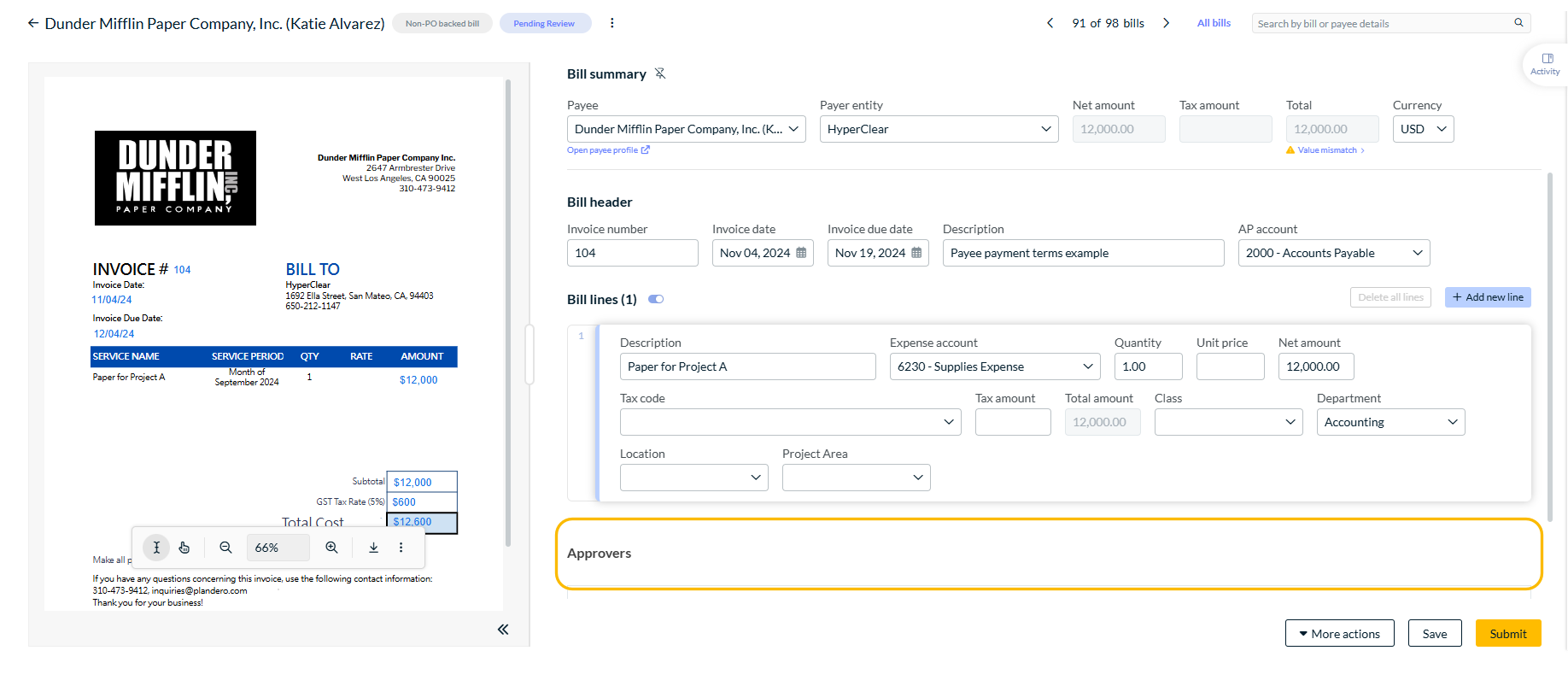This screenshot has height=680, width=1568.
Task: Open the Activity panel
Action: (x=1545, y=64)
